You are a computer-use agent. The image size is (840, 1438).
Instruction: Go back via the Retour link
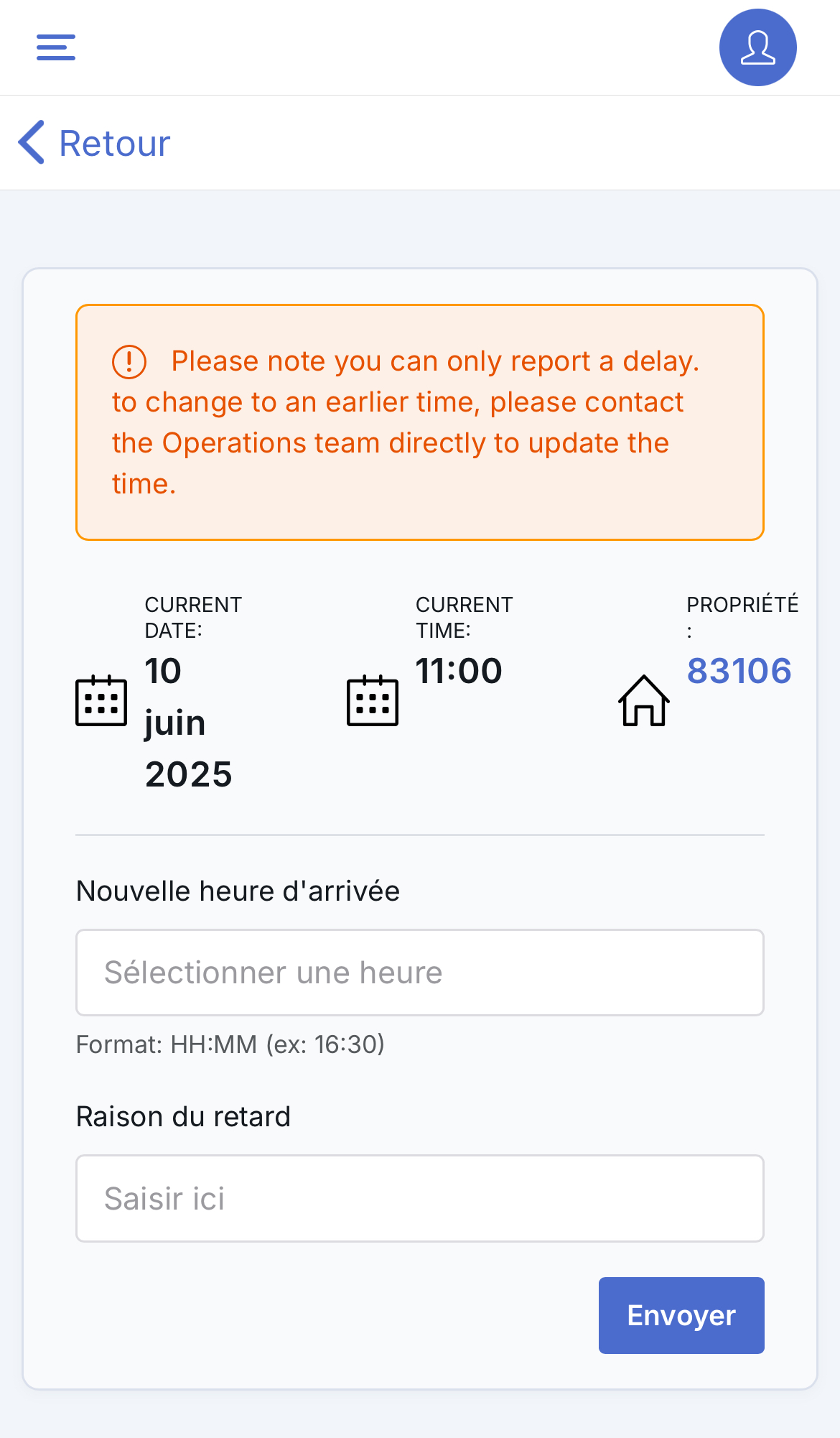[x=114, y=143]
